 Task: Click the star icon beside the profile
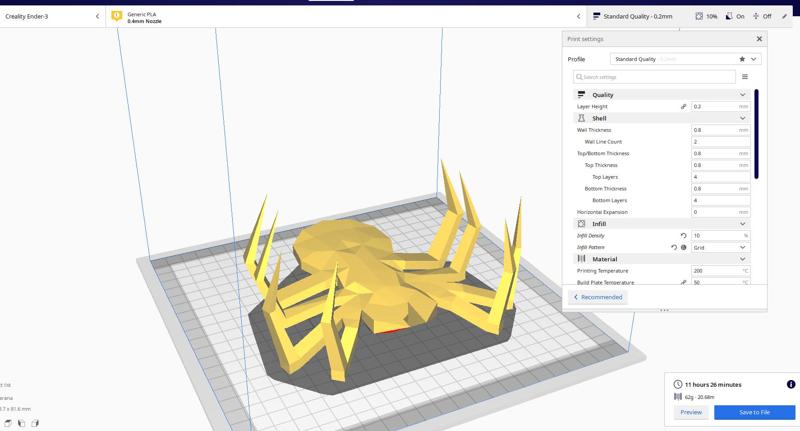tap(741, 59)
